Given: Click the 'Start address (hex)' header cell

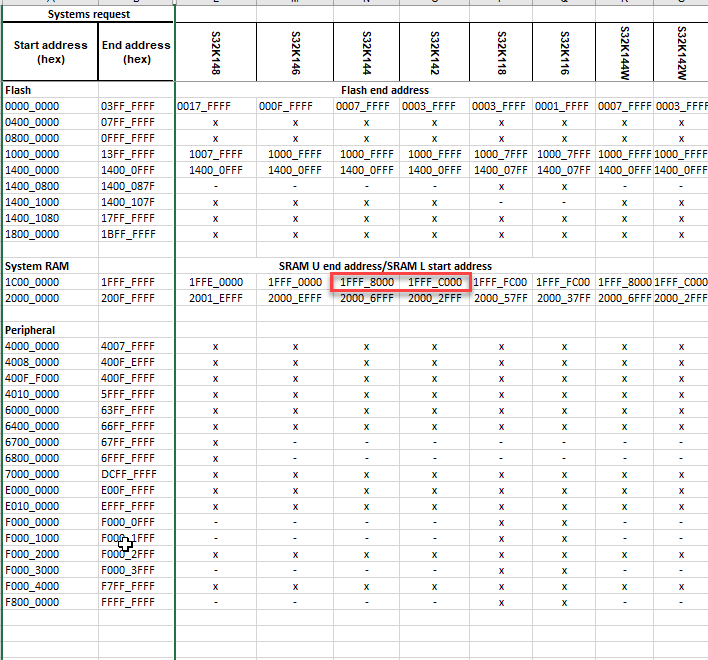Looking at the screenshot, I should (x=51, y=52).
